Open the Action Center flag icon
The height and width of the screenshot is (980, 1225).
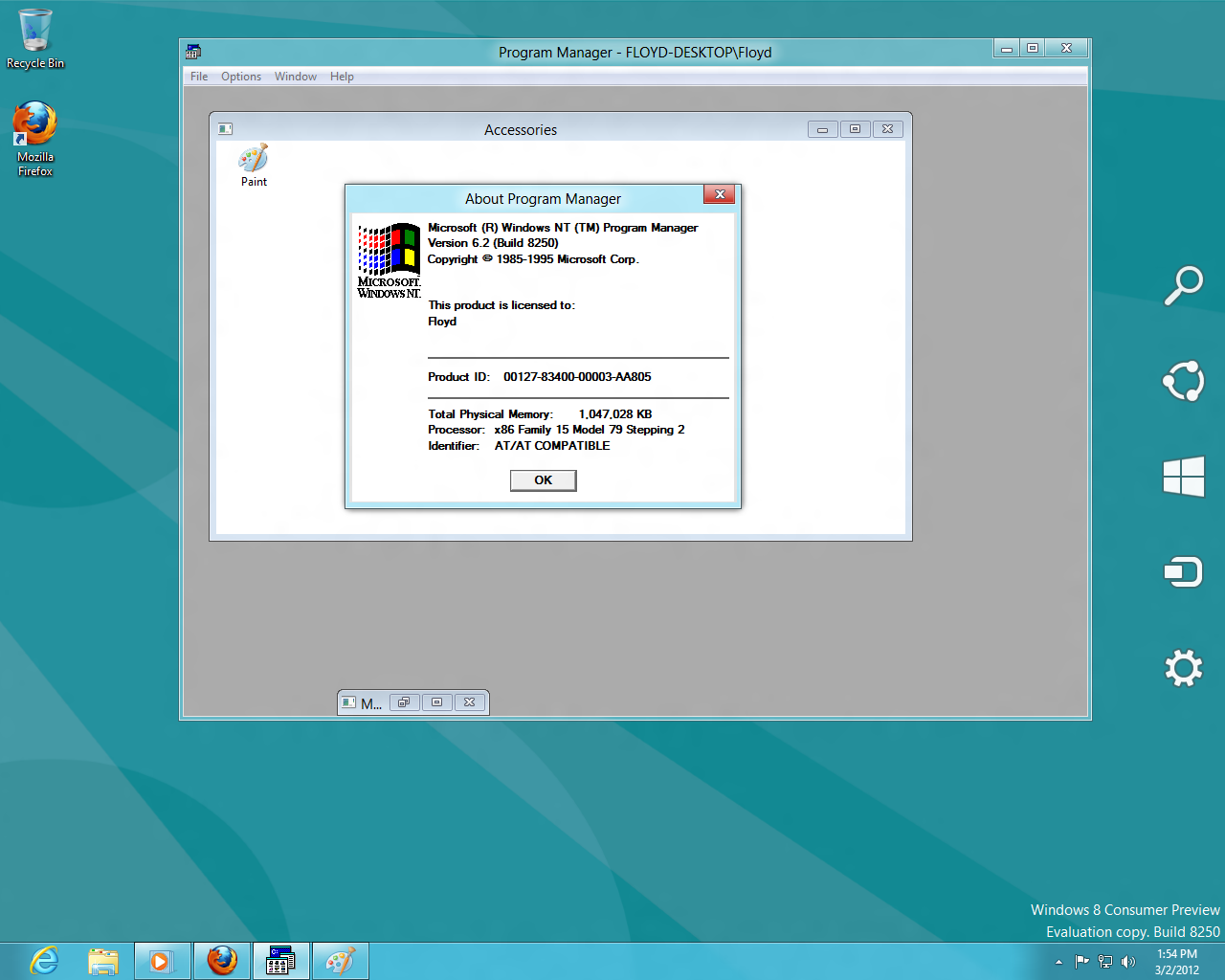click(1082, 962)
